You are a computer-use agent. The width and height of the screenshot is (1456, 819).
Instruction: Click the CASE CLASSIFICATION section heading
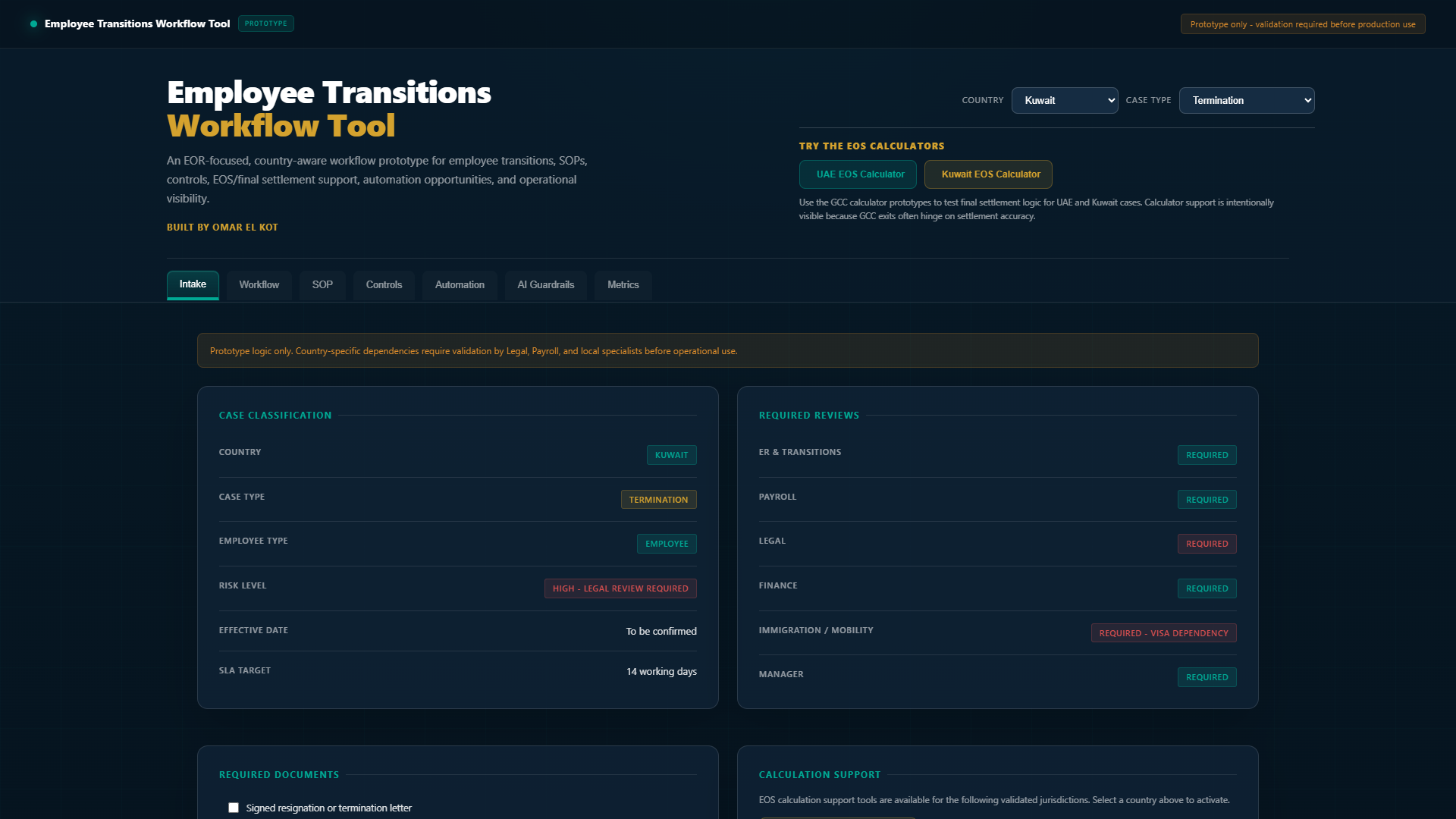tap(275, 416)
